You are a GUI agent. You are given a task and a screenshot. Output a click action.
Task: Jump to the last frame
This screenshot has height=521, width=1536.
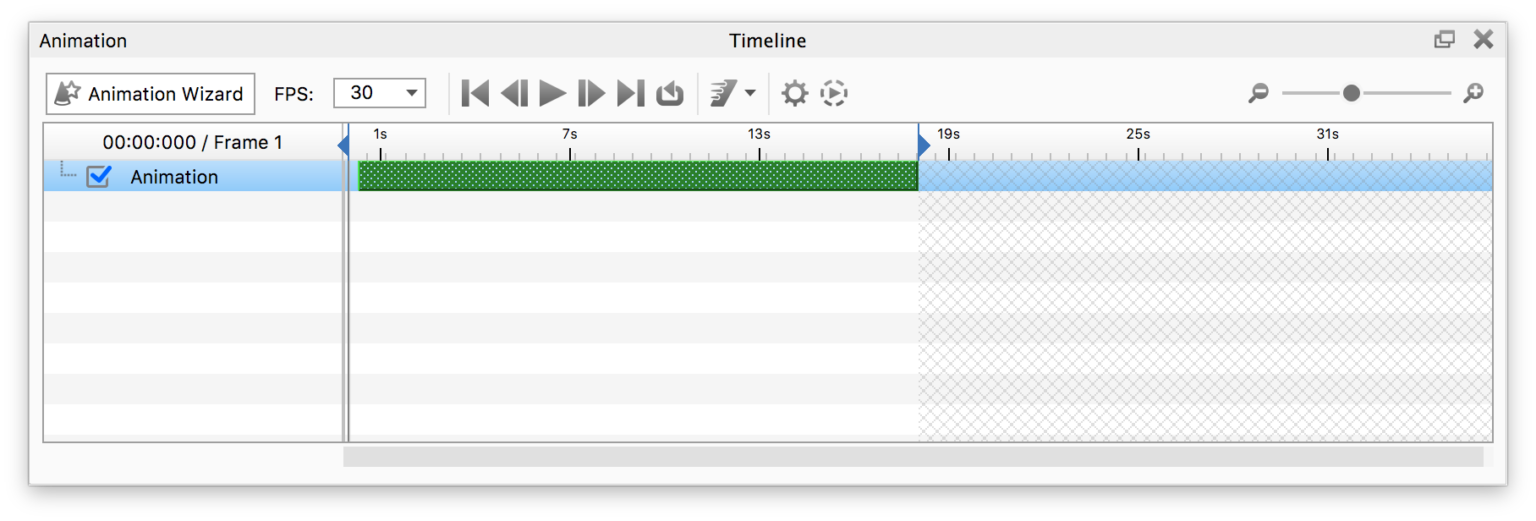tap(630, 94)
